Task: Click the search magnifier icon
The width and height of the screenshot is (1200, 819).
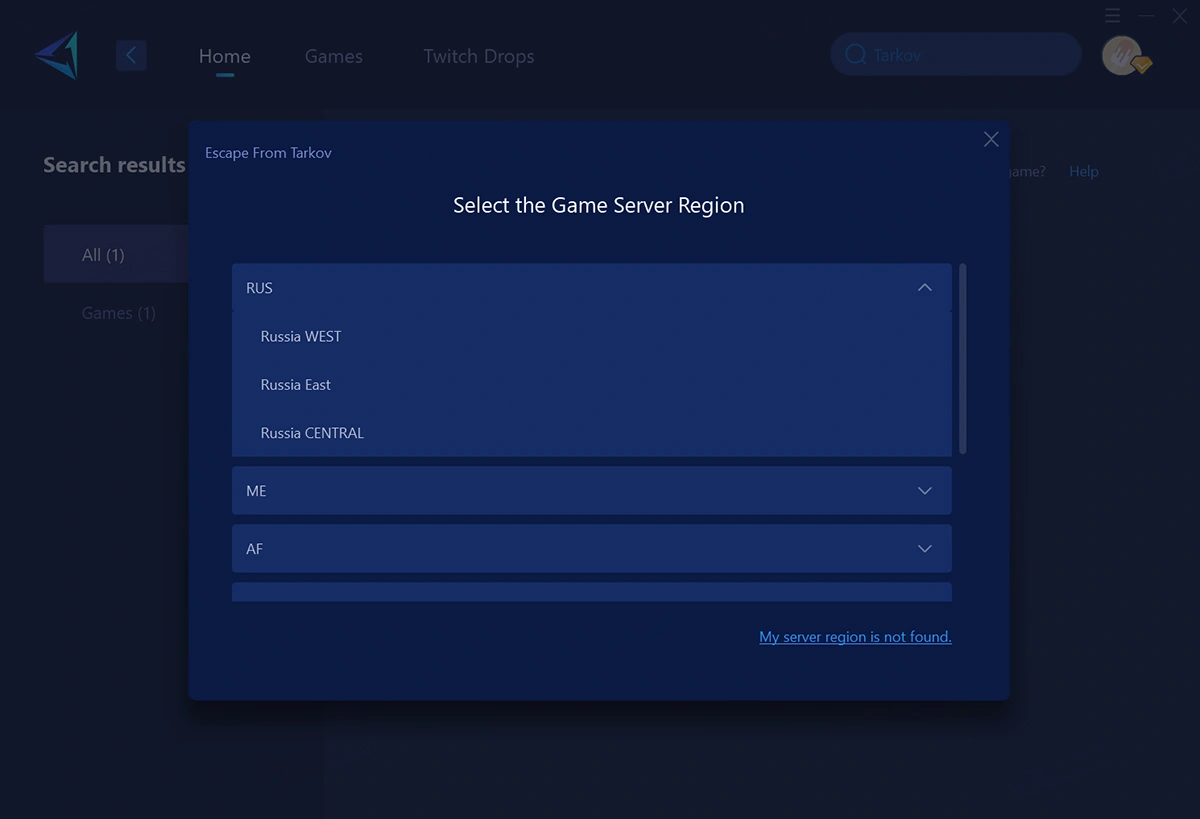Action: [855, 55]
